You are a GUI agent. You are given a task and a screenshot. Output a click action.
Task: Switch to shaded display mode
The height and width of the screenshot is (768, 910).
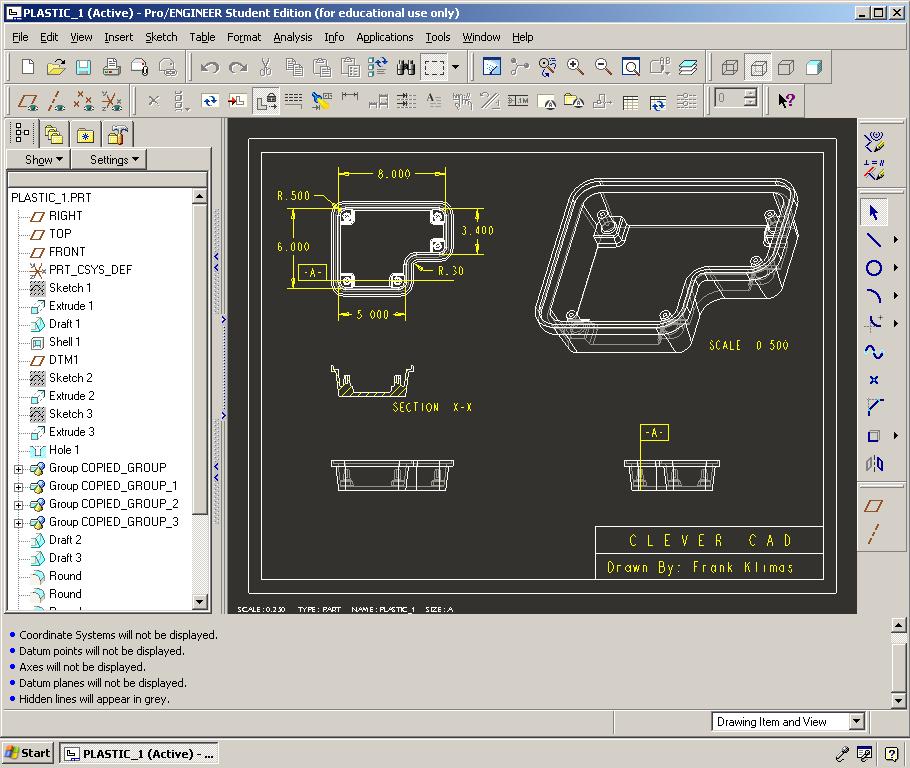814,67
